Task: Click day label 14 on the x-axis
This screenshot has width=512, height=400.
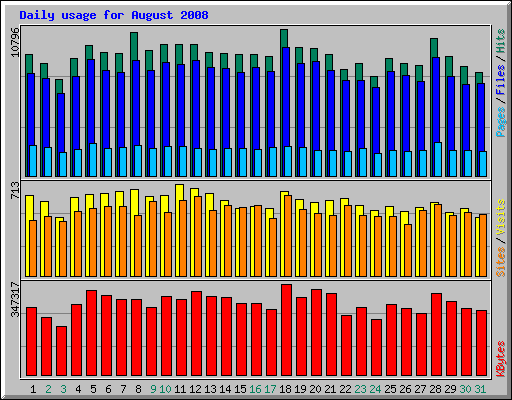Action: (225, 389)
